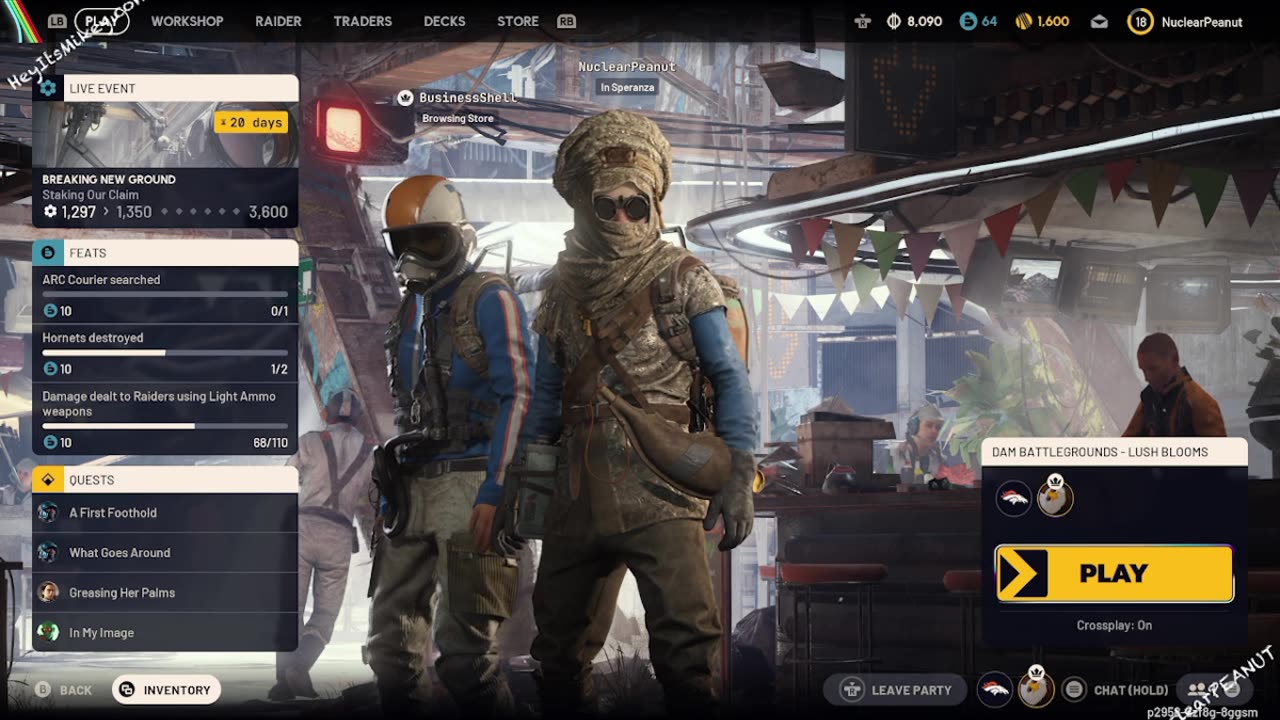This screenshot has height=720, width=1280.
Task: Click the LEAVE PARTY button
Action: coord(897,689)
